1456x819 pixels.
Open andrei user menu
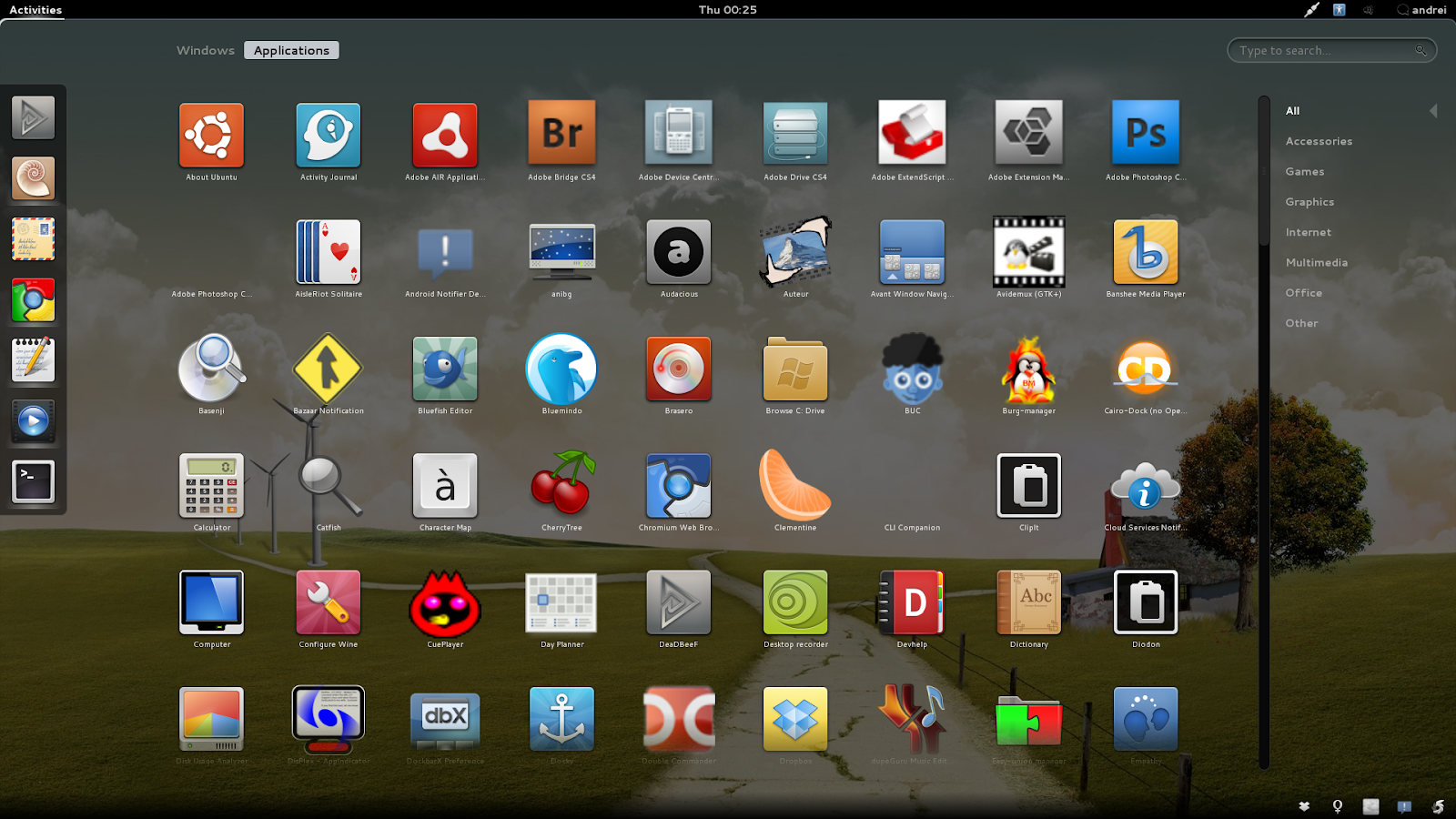click(1421, 10)
